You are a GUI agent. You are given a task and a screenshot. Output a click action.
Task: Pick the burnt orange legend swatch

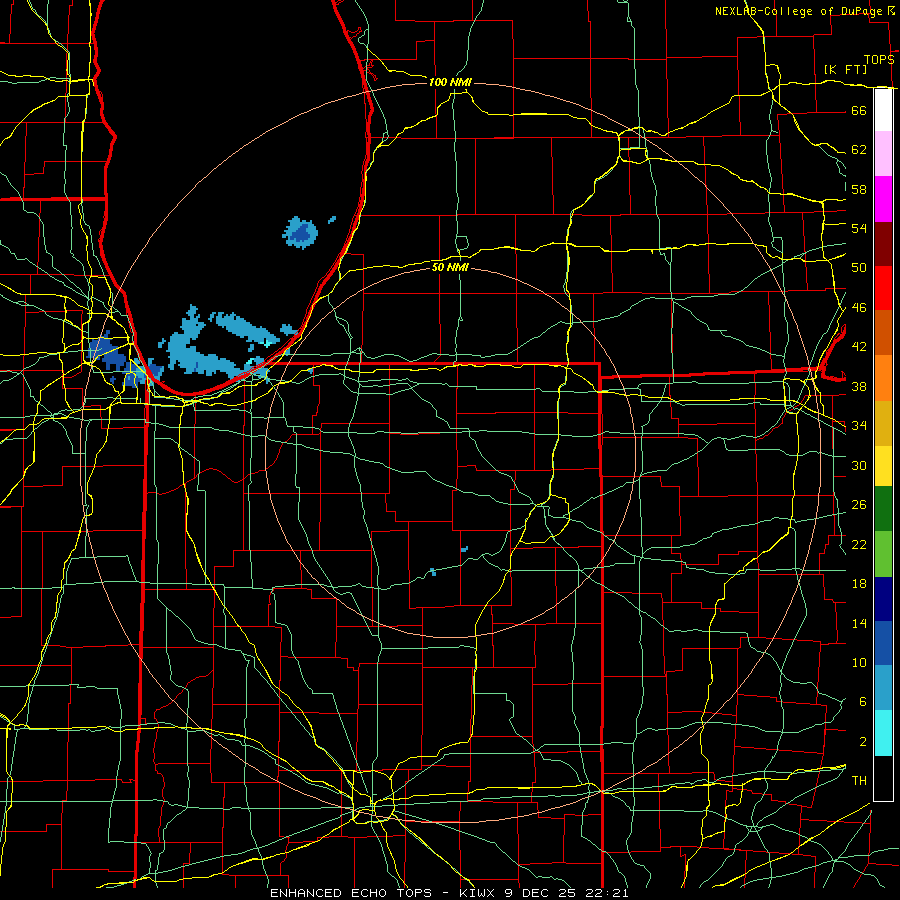[883, 332]
